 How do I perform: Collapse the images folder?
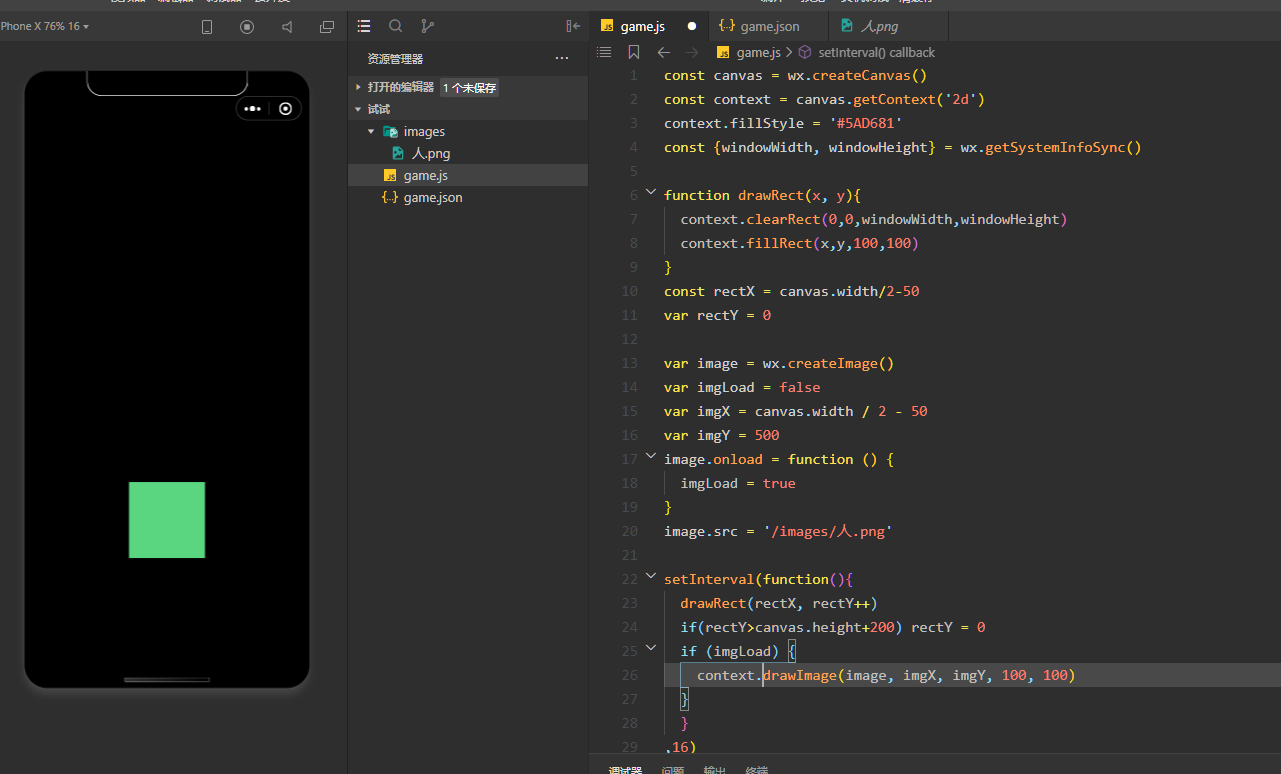(x=371, y=131)
